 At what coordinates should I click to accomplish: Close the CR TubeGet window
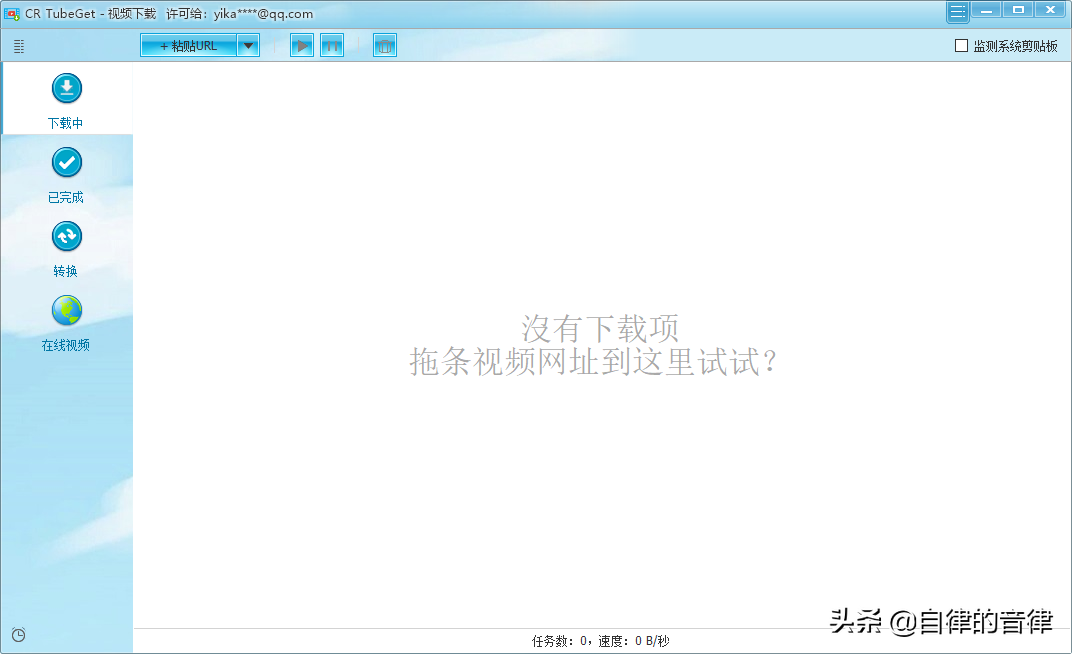pyautogui.click(x=1050, y=10)
